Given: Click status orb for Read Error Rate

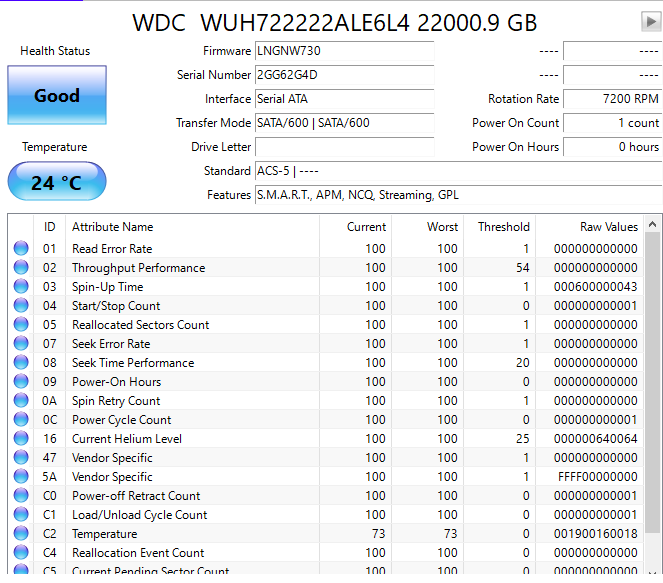Looking at the screenshot, I should (21, 248).
